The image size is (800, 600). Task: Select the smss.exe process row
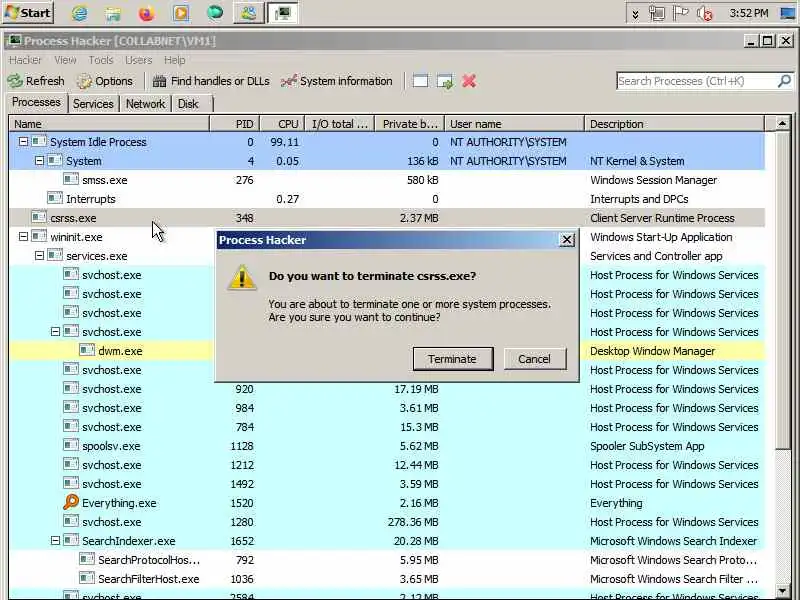[x=387, y=180]
